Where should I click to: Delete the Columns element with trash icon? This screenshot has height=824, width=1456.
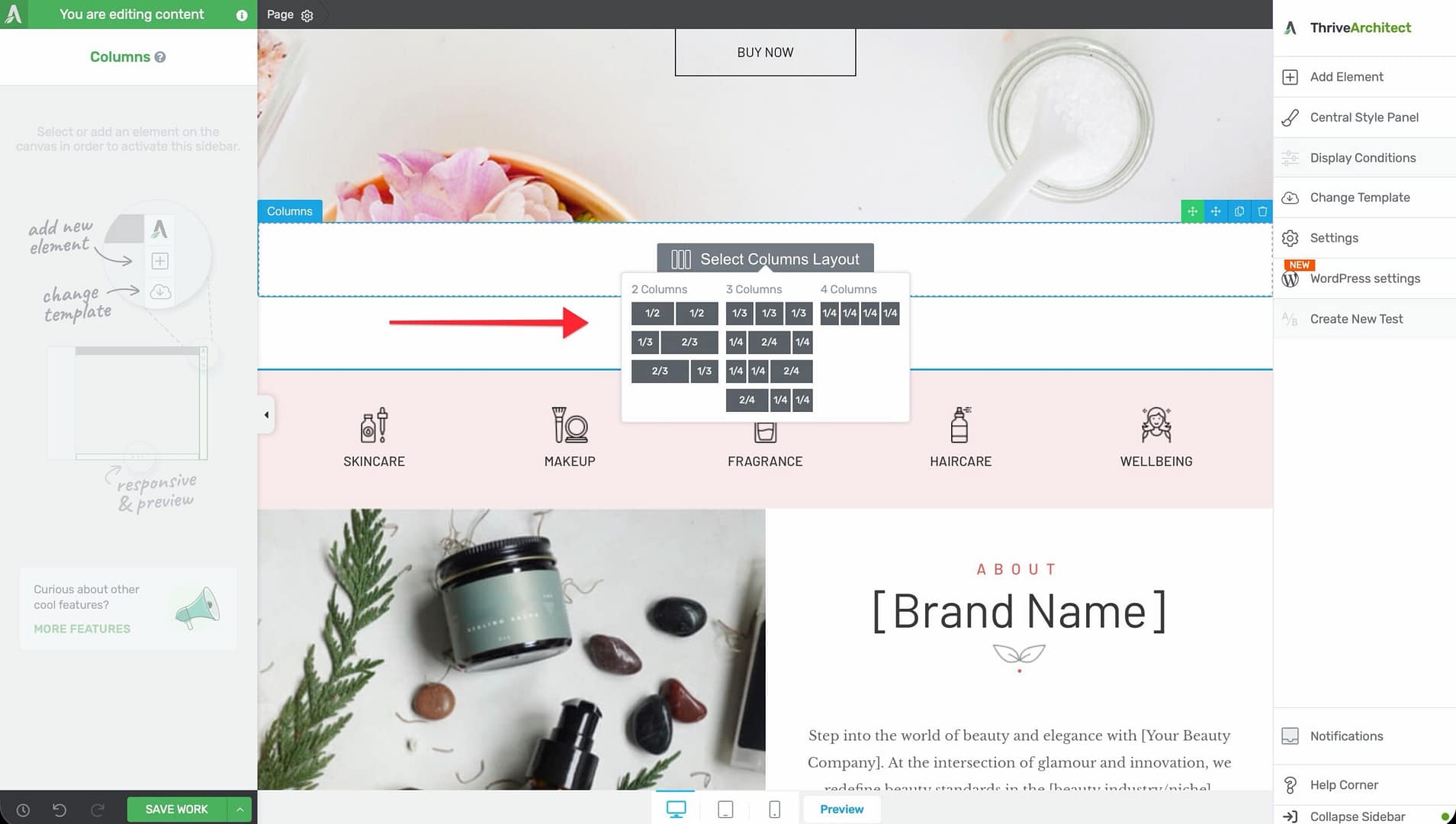point(1262,211)
